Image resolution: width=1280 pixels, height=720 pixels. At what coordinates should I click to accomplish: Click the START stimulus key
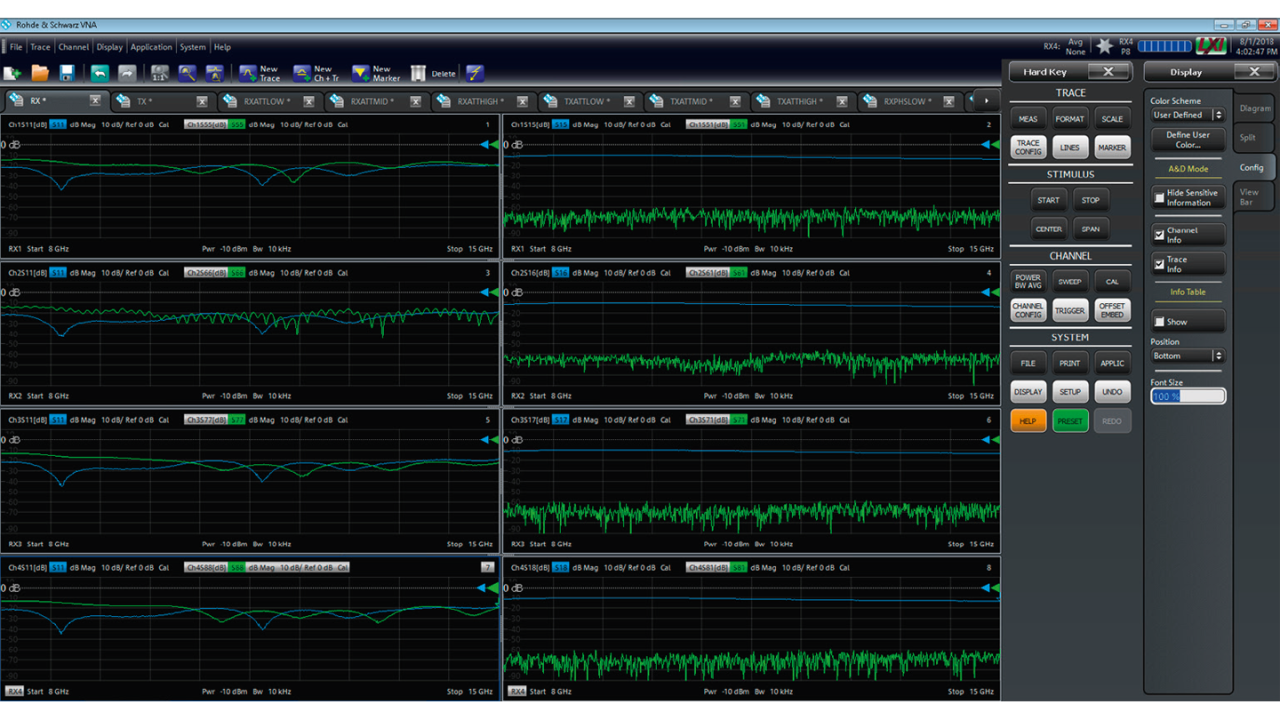pyautogui.click(x=1048, y=200)
